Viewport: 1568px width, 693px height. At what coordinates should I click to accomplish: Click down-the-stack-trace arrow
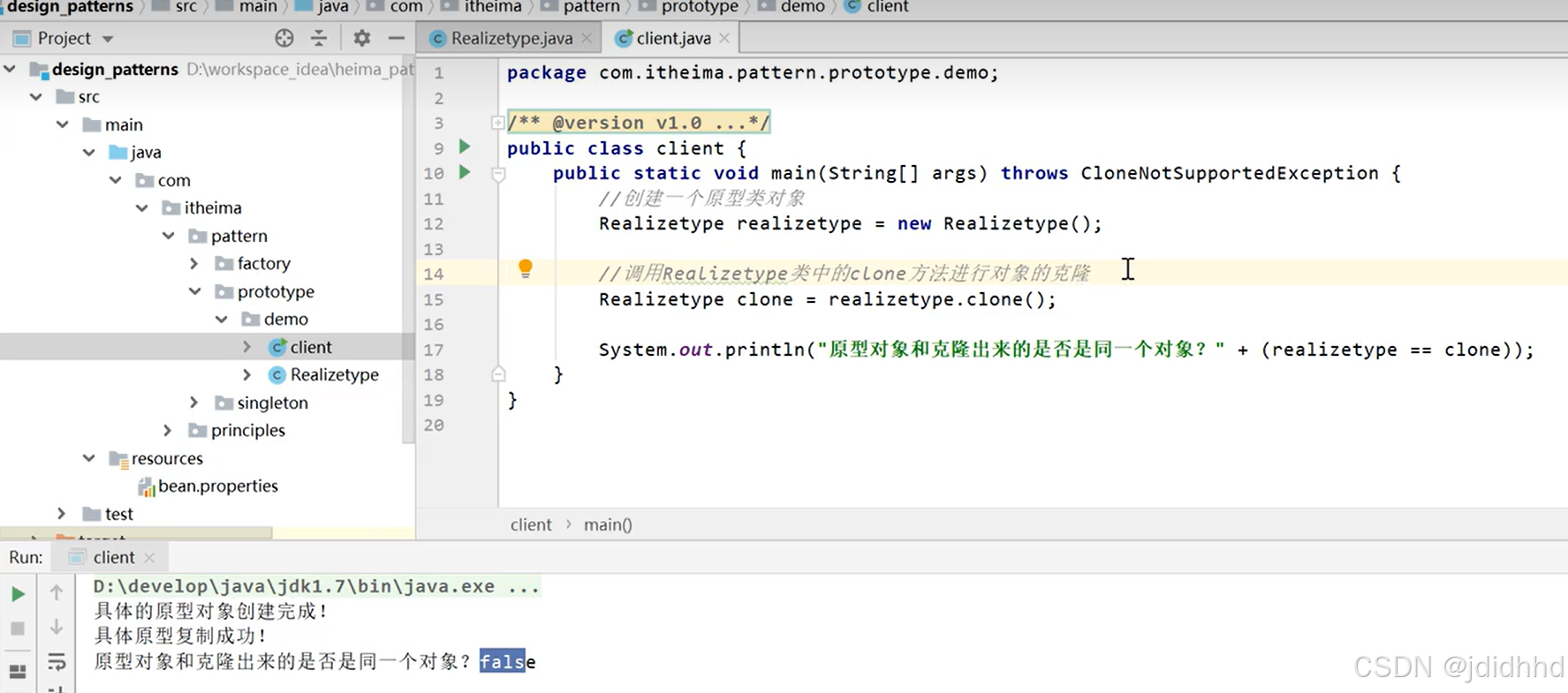coord(57,627)
